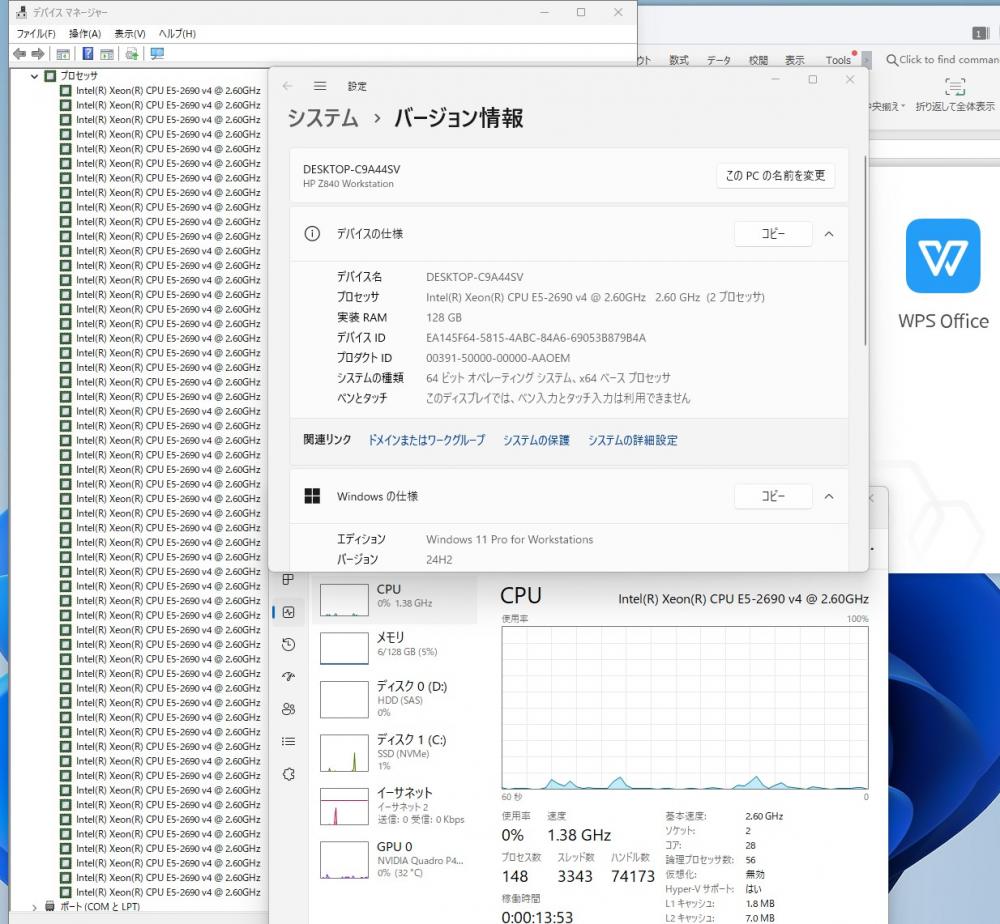This screenshot has height=924, width=1000.
Task: Click the Windows logo beside Windows の仕様
Action: pyautogui.click(x=312, y=496)
